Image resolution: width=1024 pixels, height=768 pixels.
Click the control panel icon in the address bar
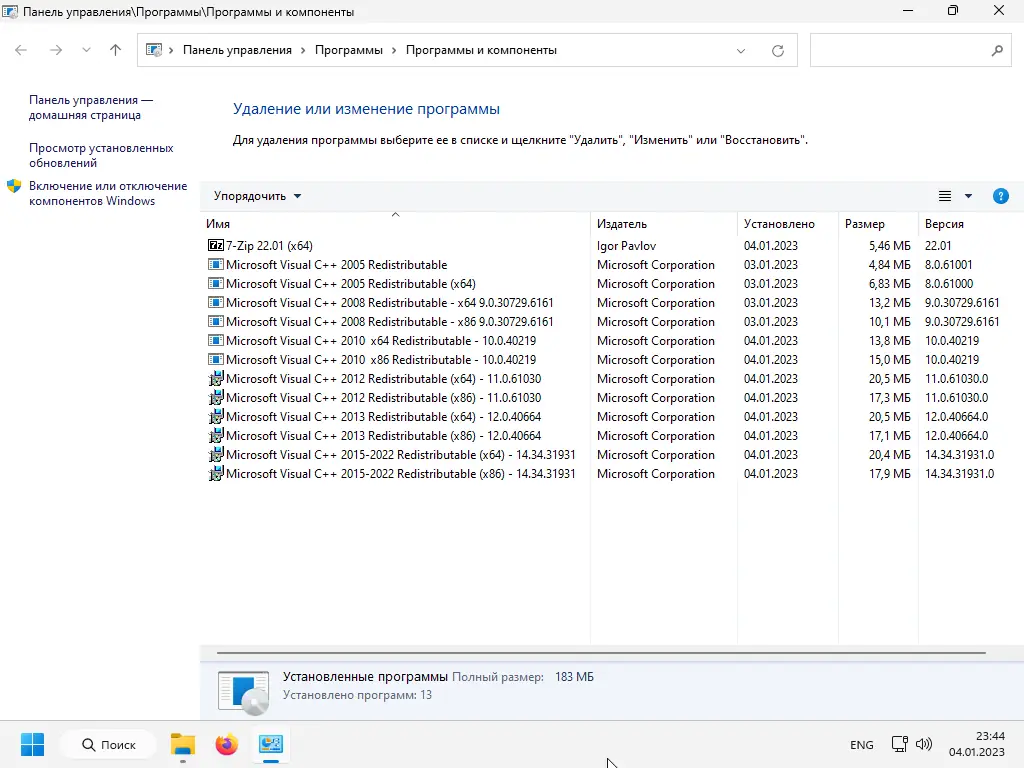153,50
